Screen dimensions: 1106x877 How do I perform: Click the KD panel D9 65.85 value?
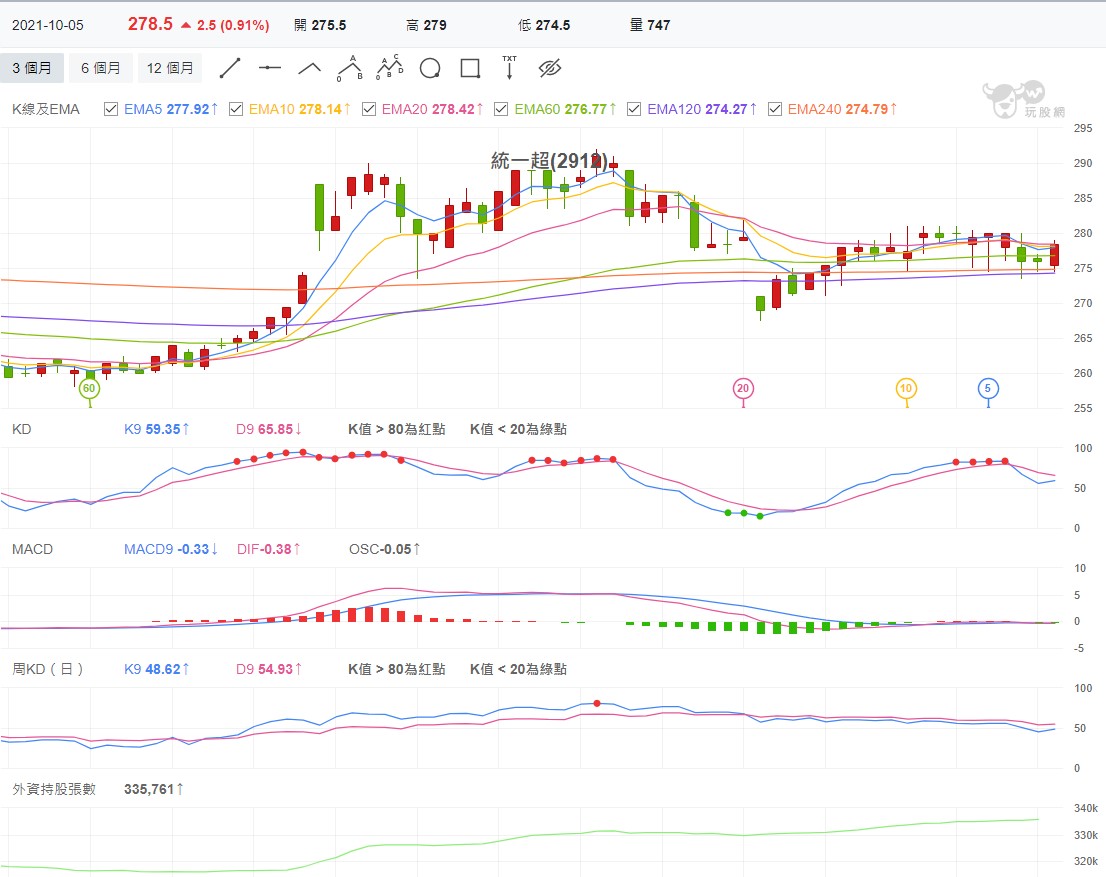(269, 429)
